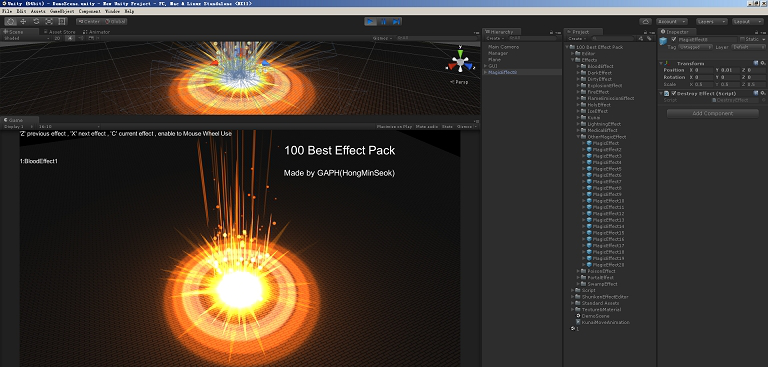Click search by label icon in Project
Viewport: 768px width, 381px height.
[649, 38]
